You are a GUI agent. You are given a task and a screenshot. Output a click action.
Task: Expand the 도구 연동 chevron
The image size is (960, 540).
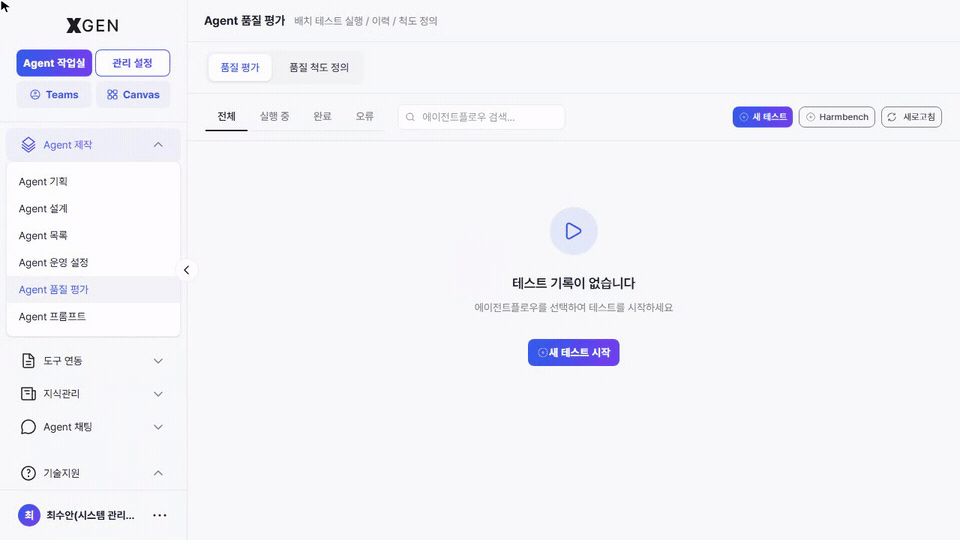pyautogui.click(x=158, y=361)
